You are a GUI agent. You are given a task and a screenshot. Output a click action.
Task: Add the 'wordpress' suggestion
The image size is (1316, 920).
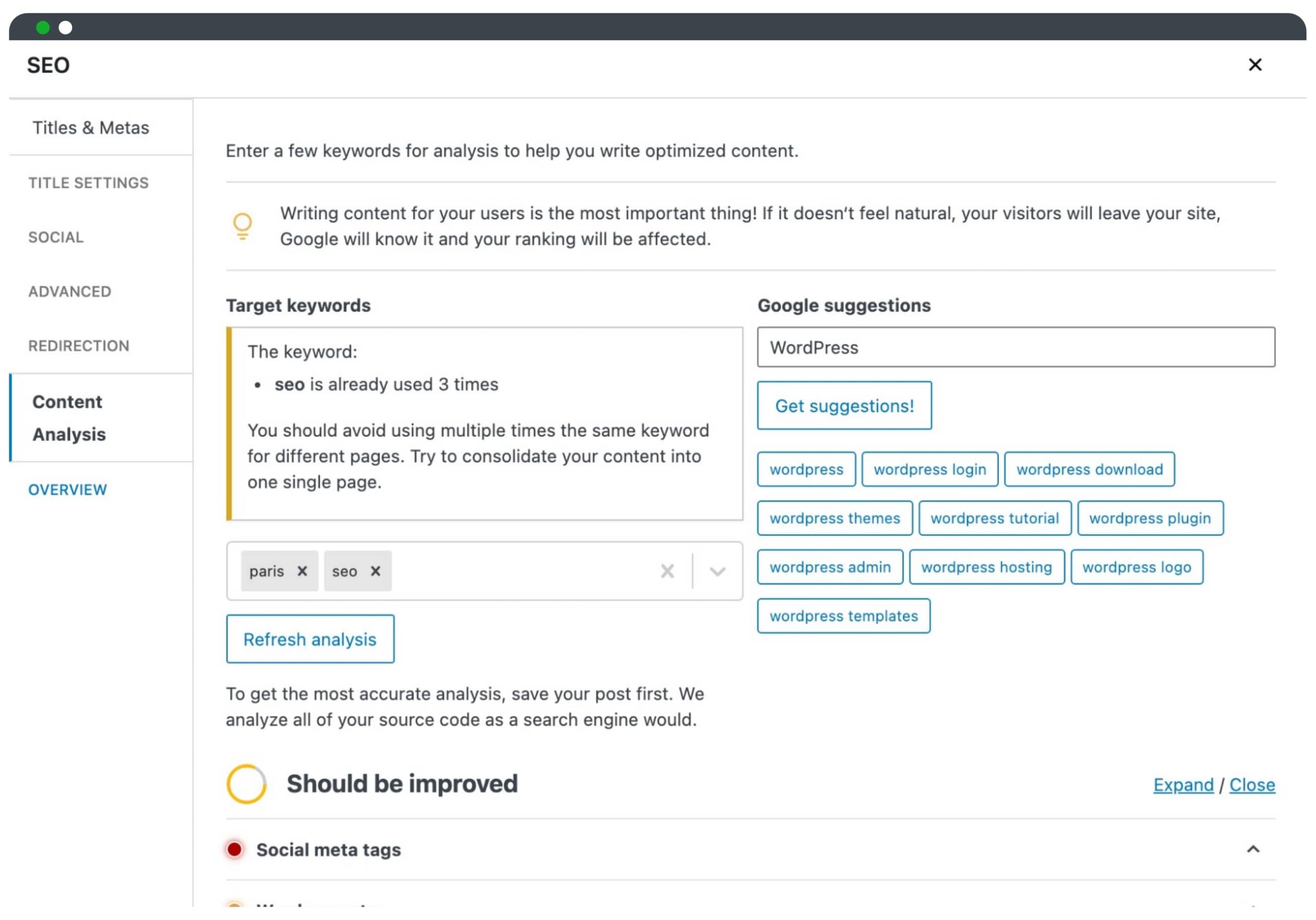pos(807,469)
